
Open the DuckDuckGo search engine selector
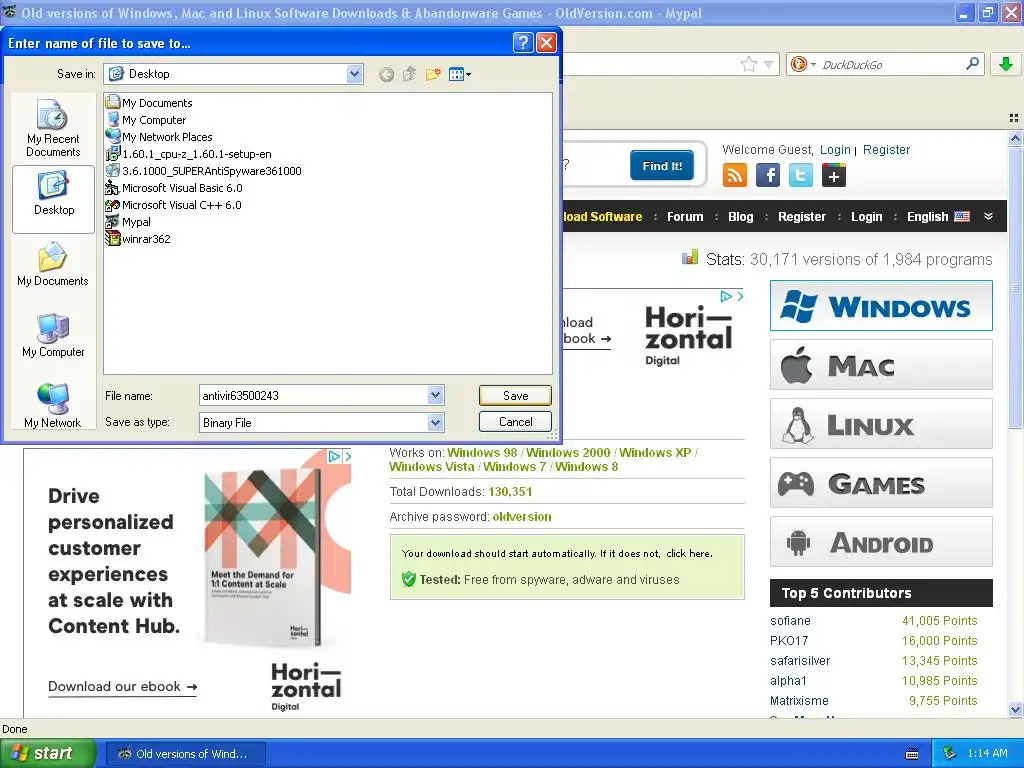[803, 64]
